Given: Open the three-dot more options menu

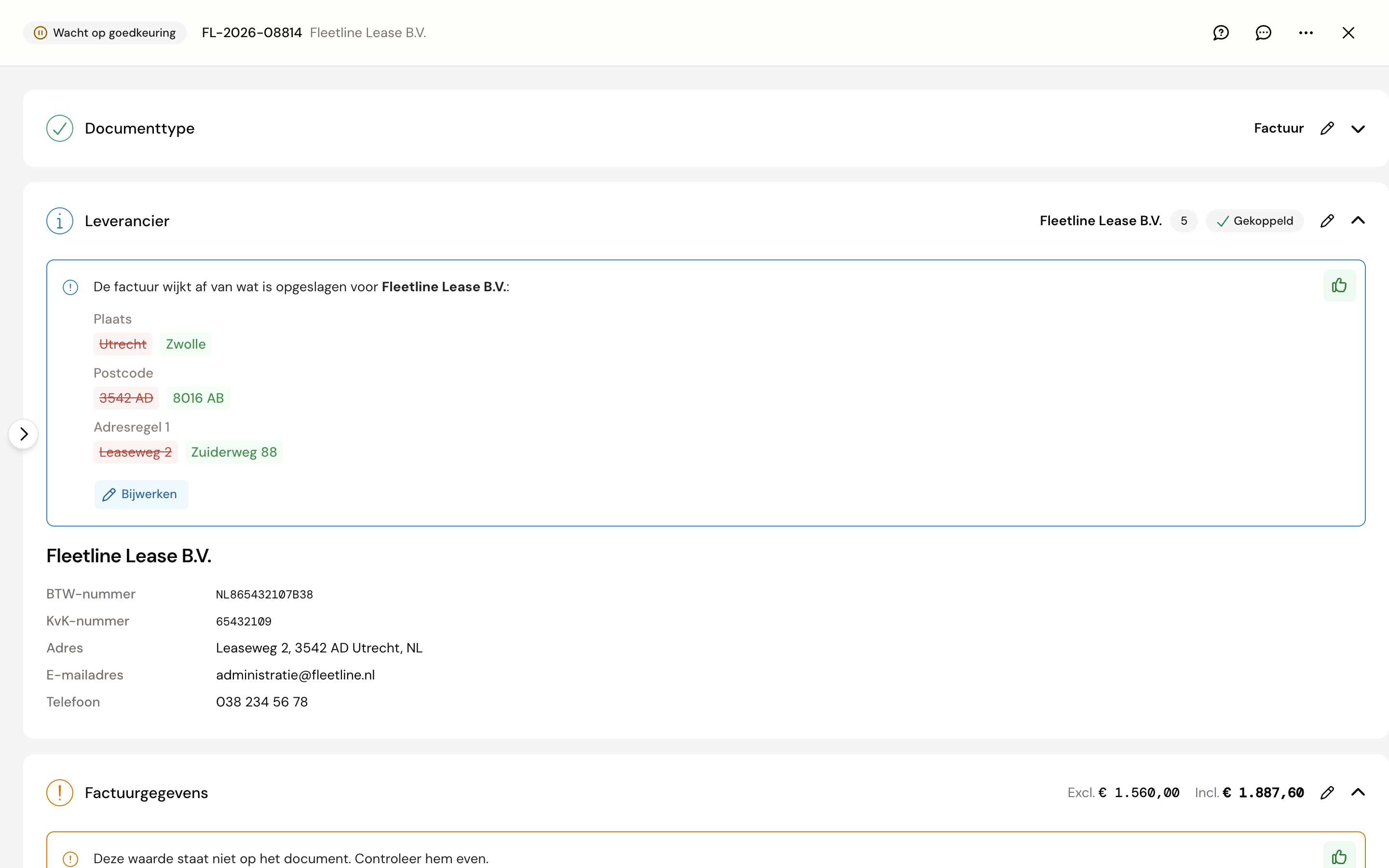Looking at the screenshot, I should click(x=1306, y=33).
